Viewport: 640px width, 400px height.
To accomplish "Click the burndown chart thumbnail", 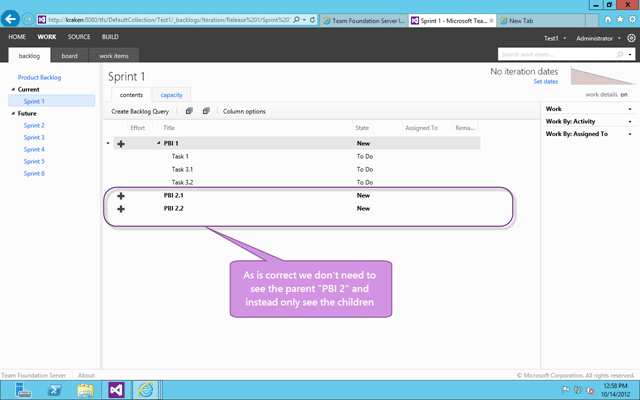I will [x=601, y=76].
